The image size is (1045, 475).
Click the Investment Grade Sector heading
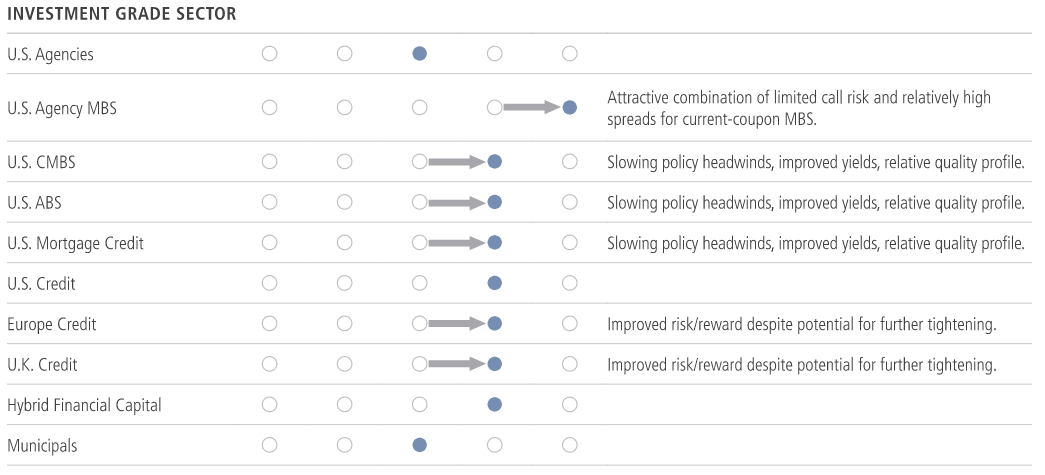121,16
